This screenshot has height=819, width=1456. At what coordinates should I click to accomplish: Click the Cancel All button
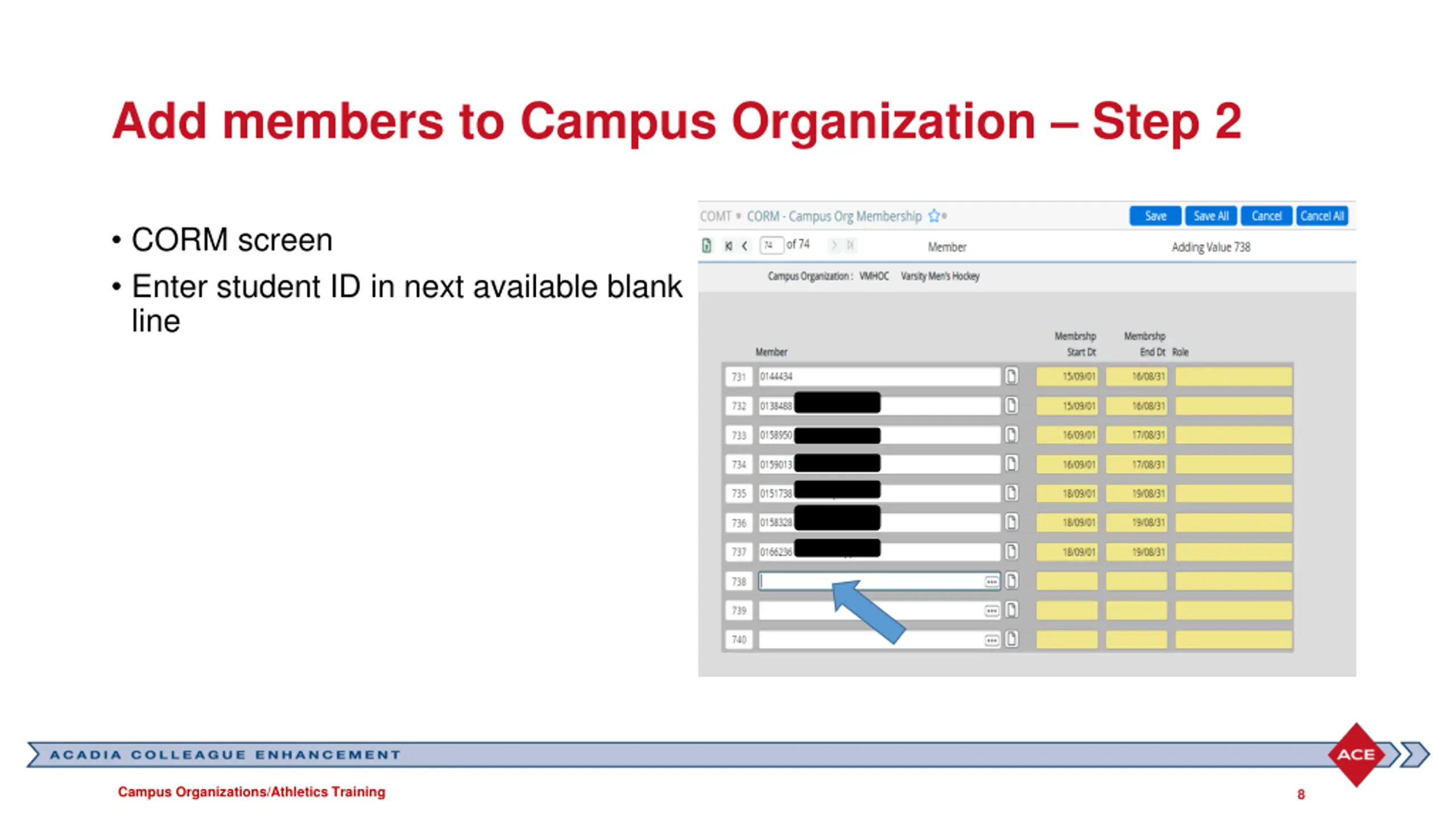(1322, 216)
